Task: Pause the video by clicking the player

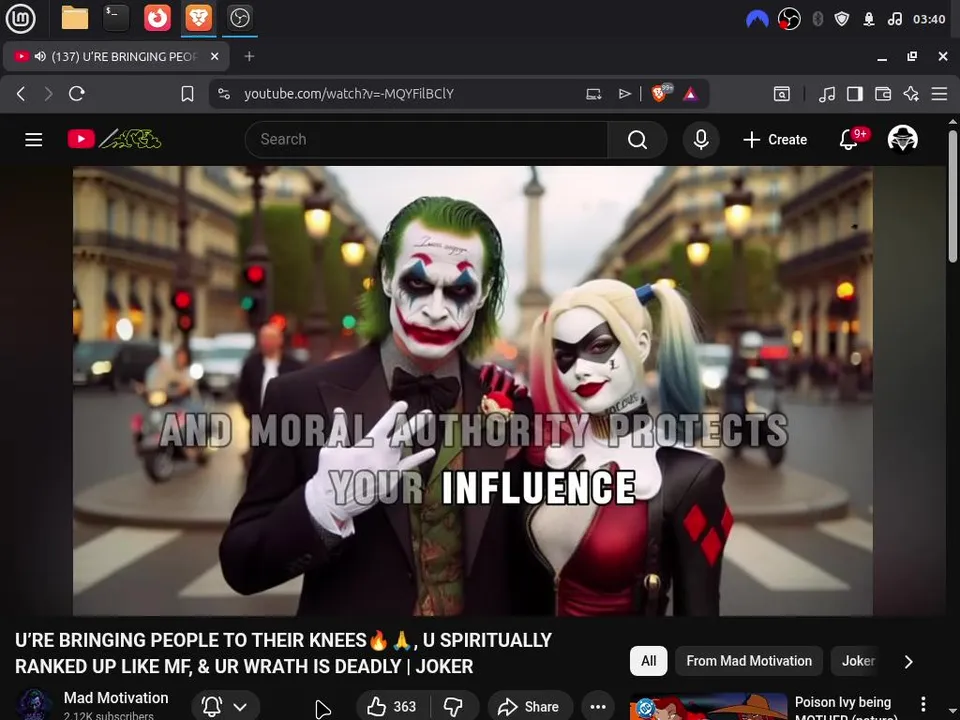Action: [x=473, y=391]
